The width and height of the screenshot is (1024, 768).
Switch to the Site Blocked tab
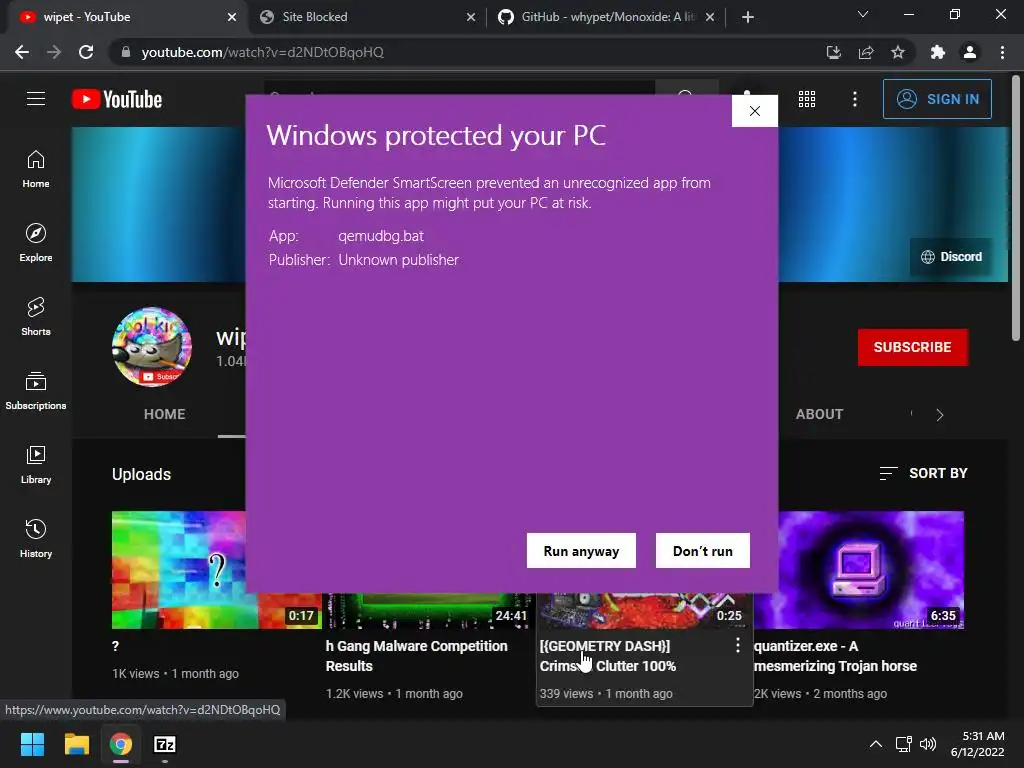pos(366,17)
